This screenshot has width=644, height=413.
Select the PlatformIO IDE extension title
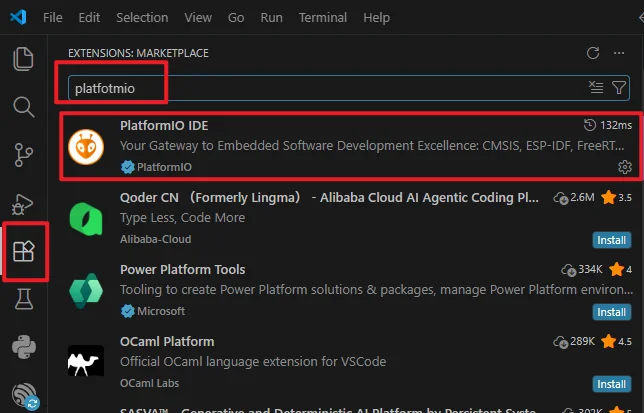164,126
